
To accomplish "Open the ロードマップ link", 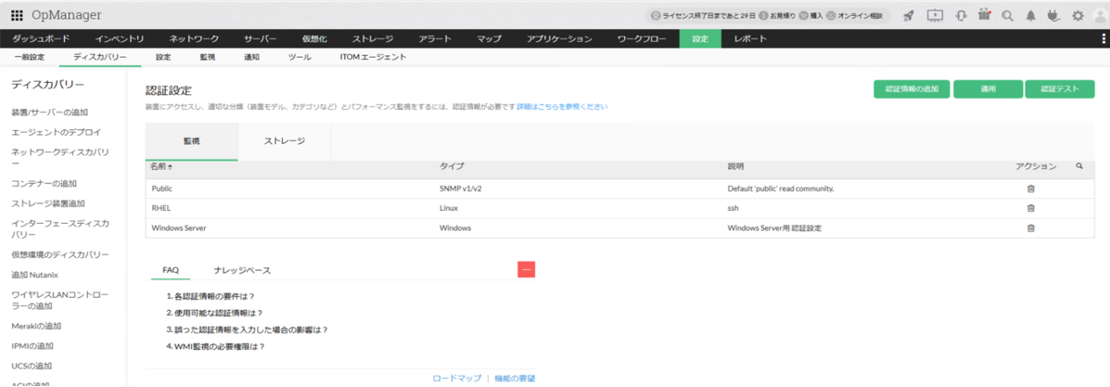I will click(x=457, y=378).
